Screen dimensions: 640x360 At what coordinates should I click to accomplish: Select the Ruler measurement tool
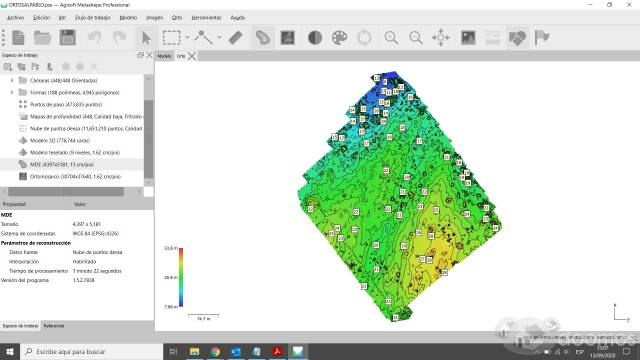coord(236,38)
